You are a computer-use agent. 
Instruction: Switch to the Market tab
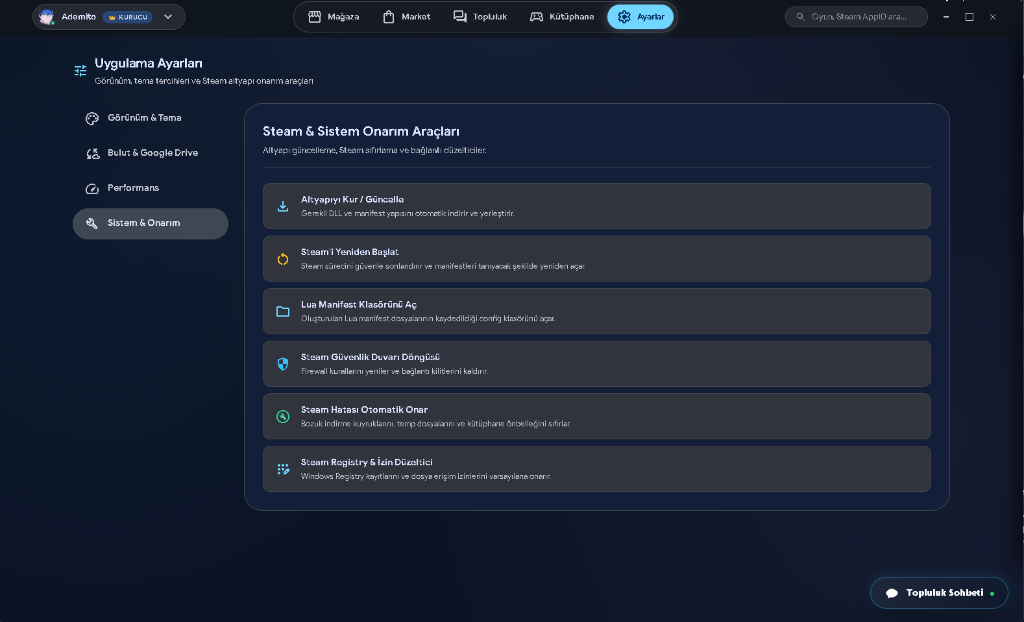[x=406, y=17]
